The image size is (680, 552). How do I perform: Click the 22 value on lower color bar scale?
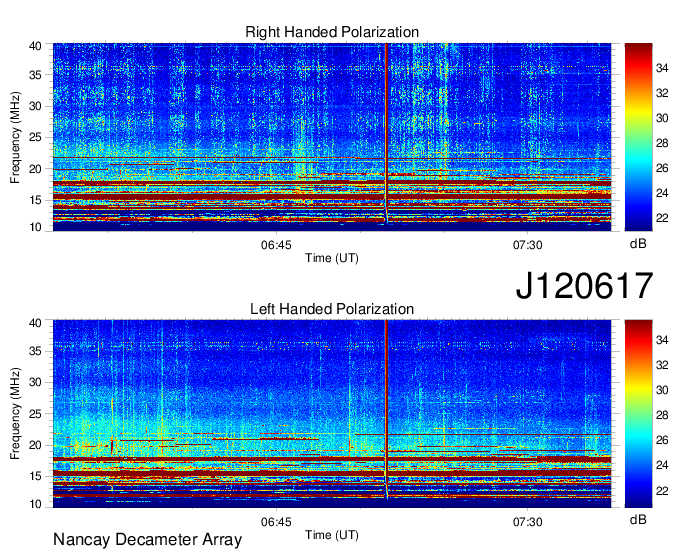tap(662, 490)
